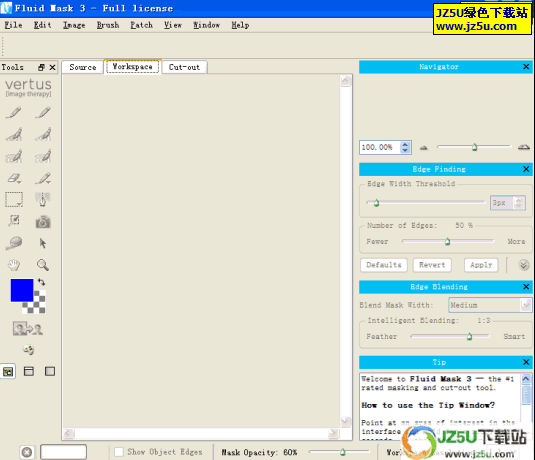Open the color palette icon in Tools

pos(28,349)
